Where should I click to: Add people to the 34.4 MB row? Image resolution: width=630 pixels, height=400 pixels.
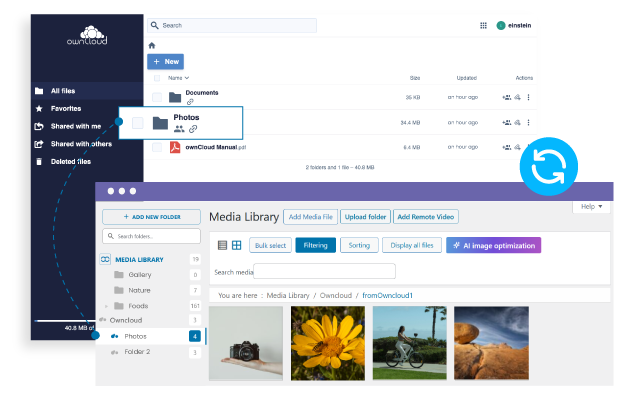click(507, 122)
